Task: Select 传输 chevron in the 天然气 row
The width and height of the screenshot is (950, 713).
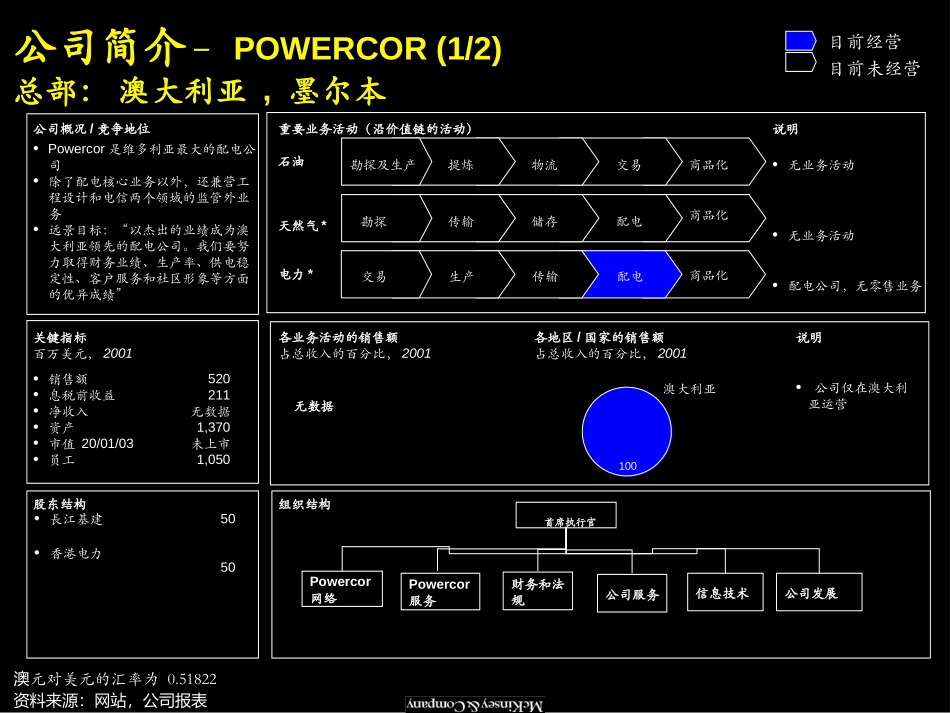Action: (x=466, y=218)
